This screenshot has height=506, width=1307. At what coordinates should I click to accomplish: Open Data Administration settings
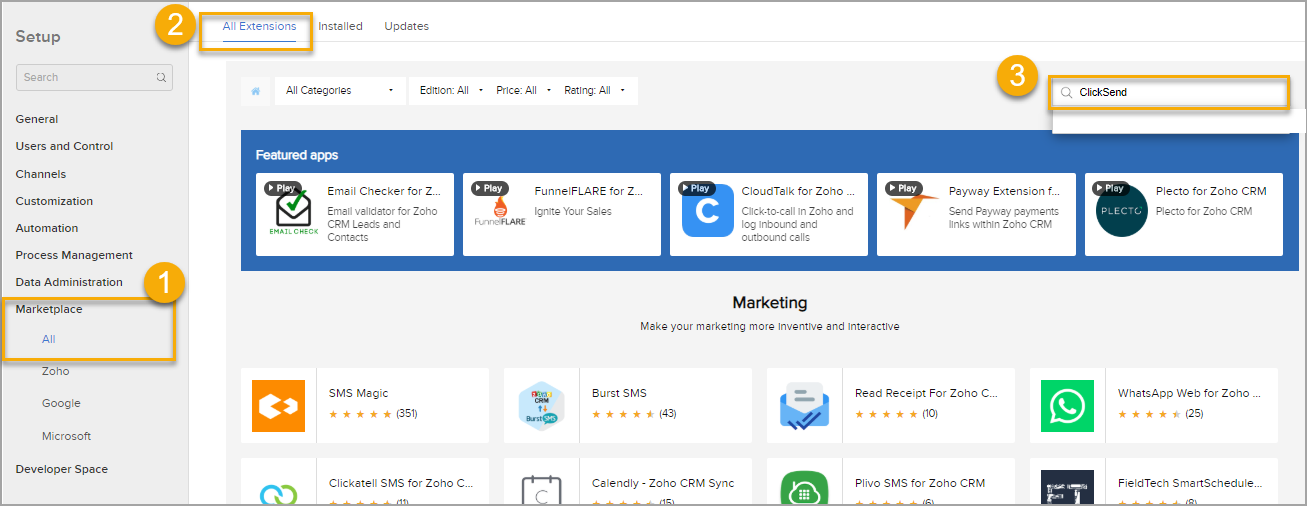tap(69, 282)
